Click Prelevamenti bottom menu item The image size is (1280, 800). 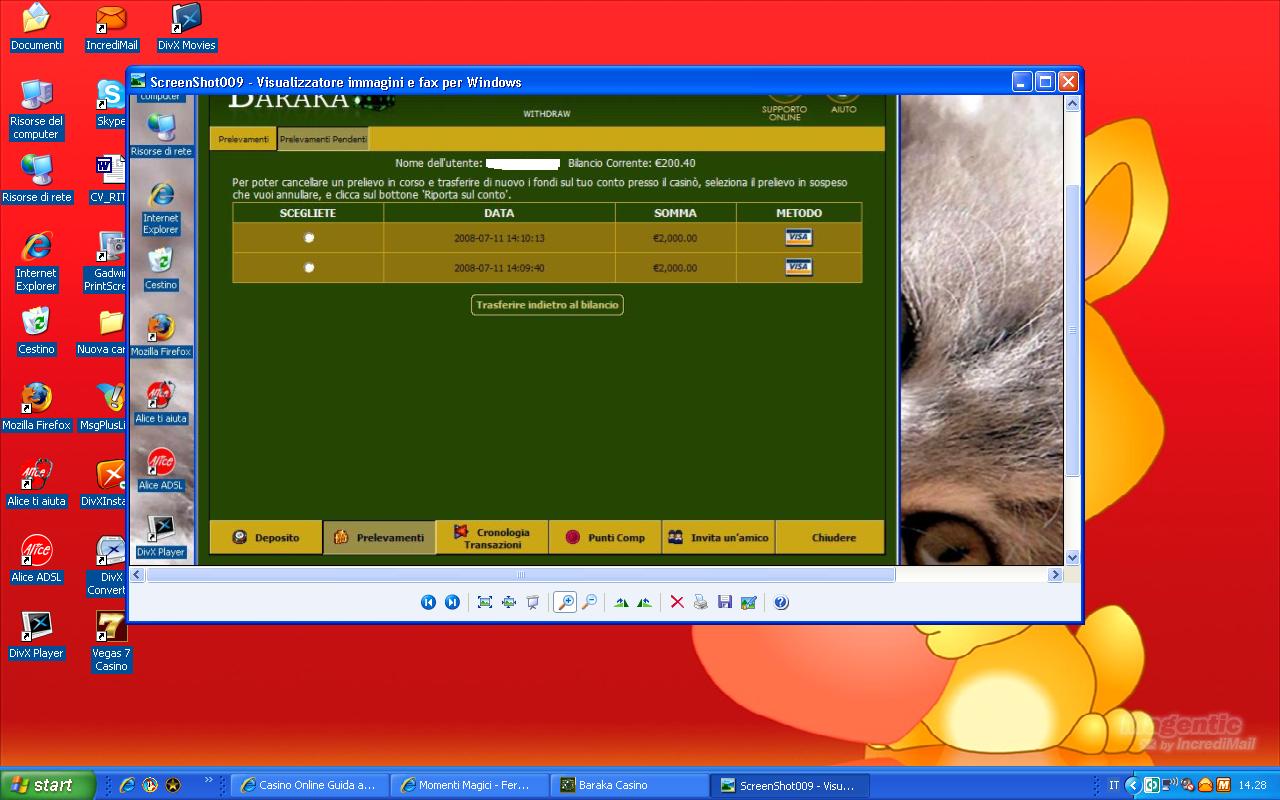pos(380,537)
